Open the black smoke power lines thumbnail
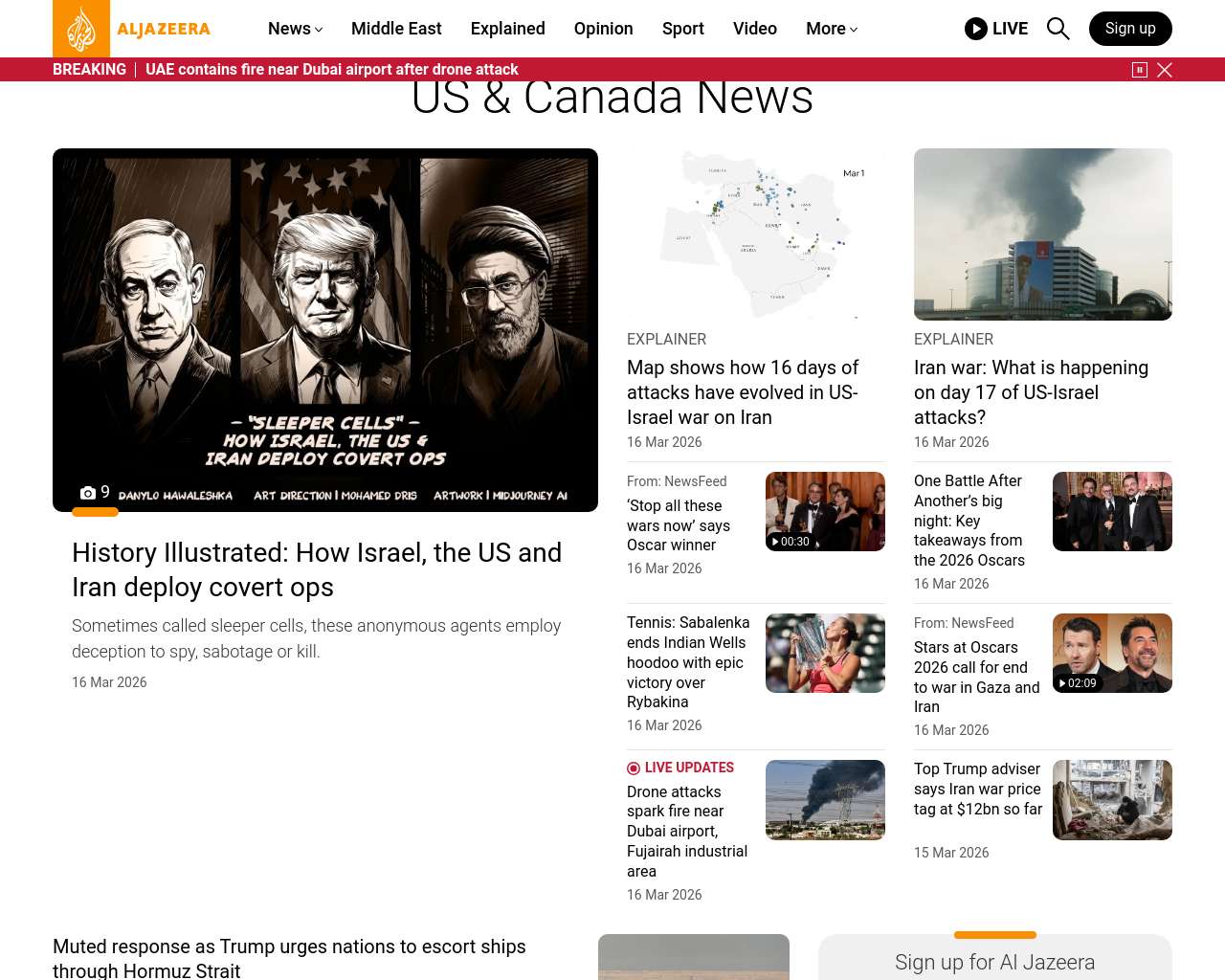 (x=825, y=800)
